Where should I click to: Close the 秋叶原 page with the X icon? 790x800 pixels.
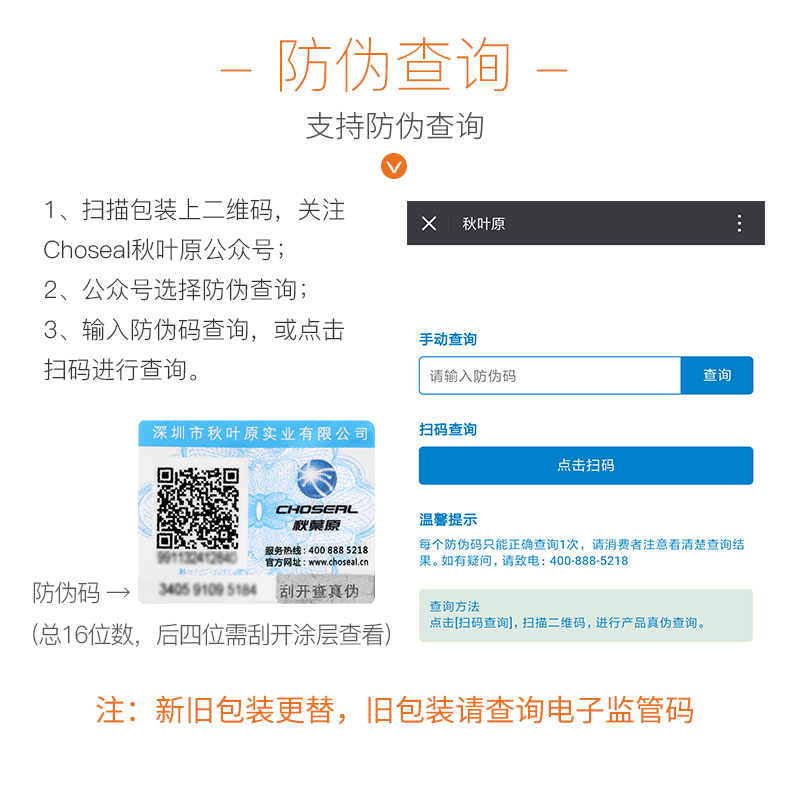429,223
